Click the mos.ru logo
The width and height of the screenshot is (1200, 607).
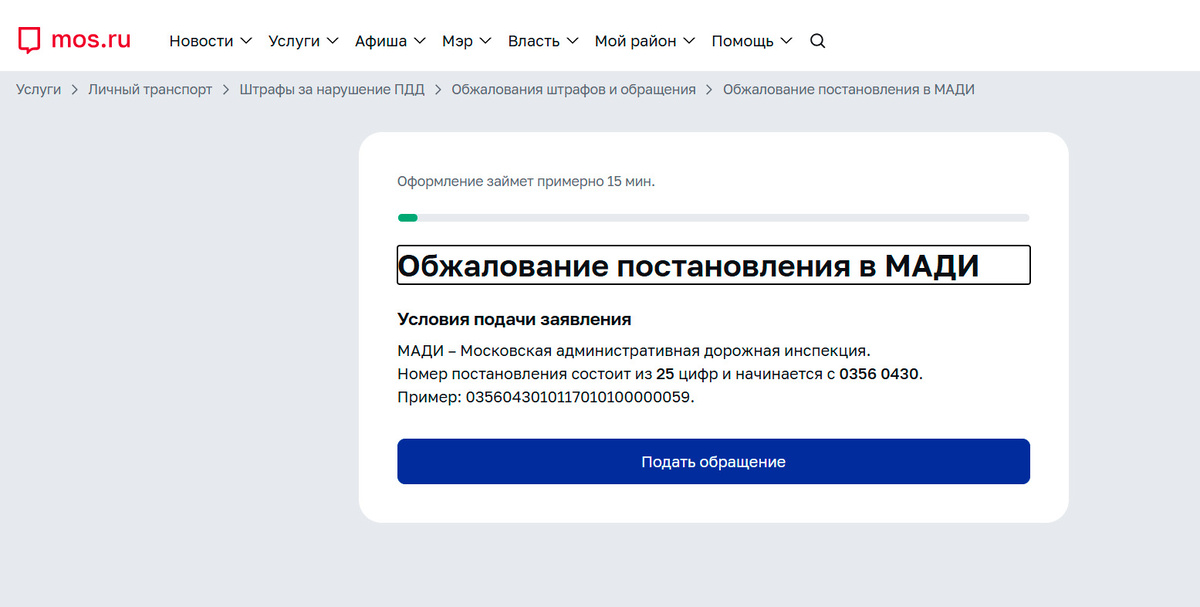pyautogui.click(x=74, y=40)
